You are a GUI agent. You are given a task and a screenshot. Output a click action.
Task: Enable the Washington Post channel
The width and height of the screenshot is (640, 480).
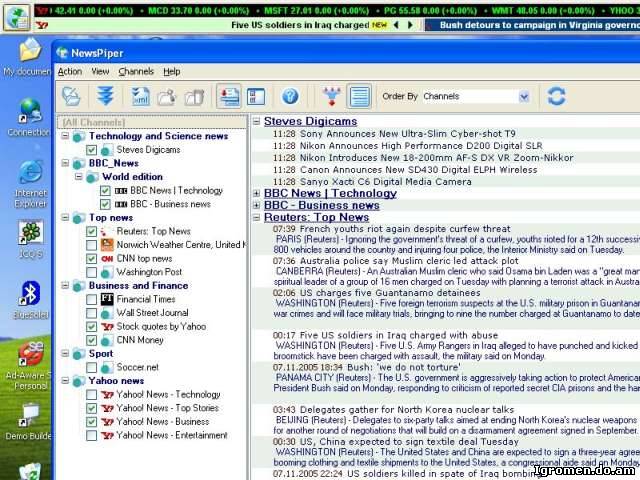[91, 272]
